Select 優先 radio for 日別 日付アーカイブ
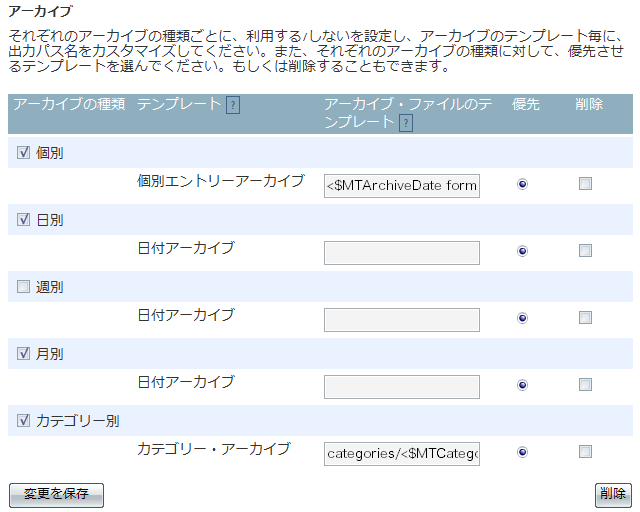Image resolution: width=640 pixels, height=512 pixels. (x=523, y=251)
